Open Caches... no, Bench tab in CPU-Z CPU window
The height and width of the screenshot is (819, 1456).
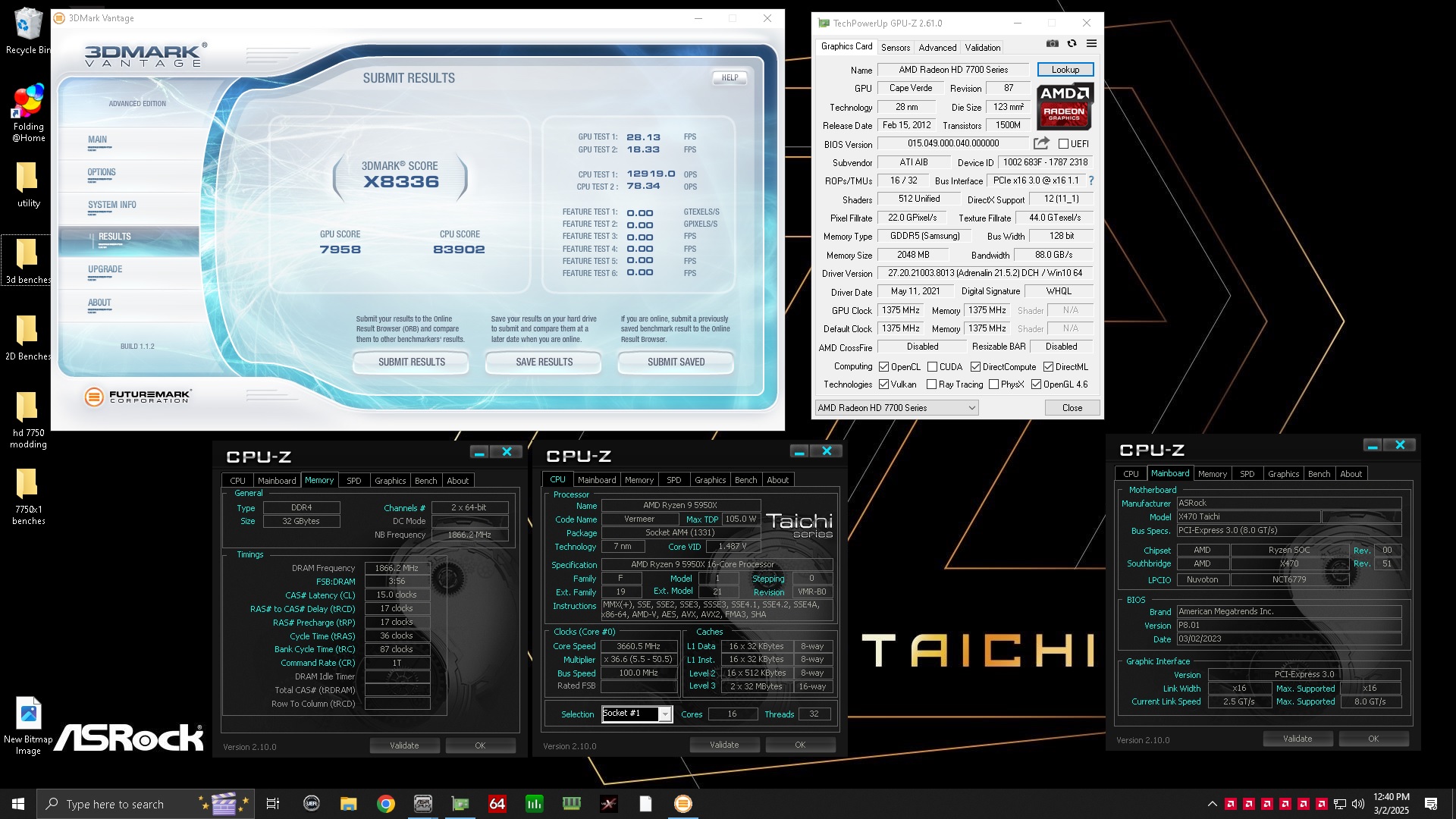coord(746,480)
